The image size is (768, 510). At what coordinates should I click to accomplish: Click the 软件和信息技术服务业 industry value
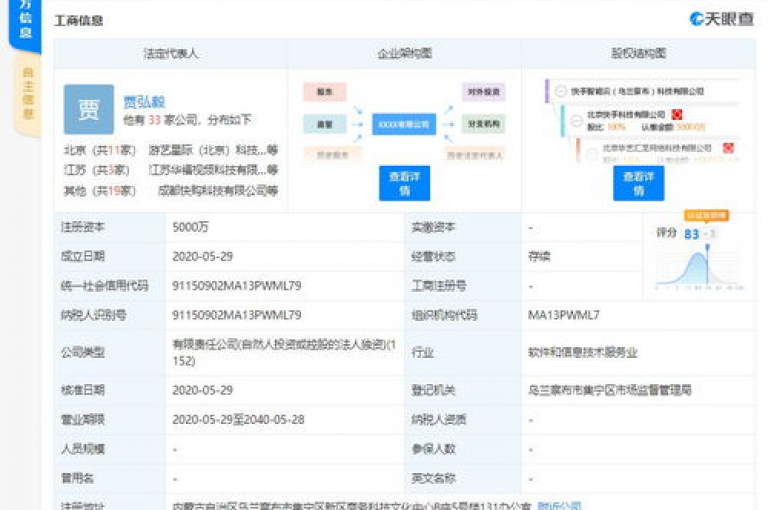(582, 352)
